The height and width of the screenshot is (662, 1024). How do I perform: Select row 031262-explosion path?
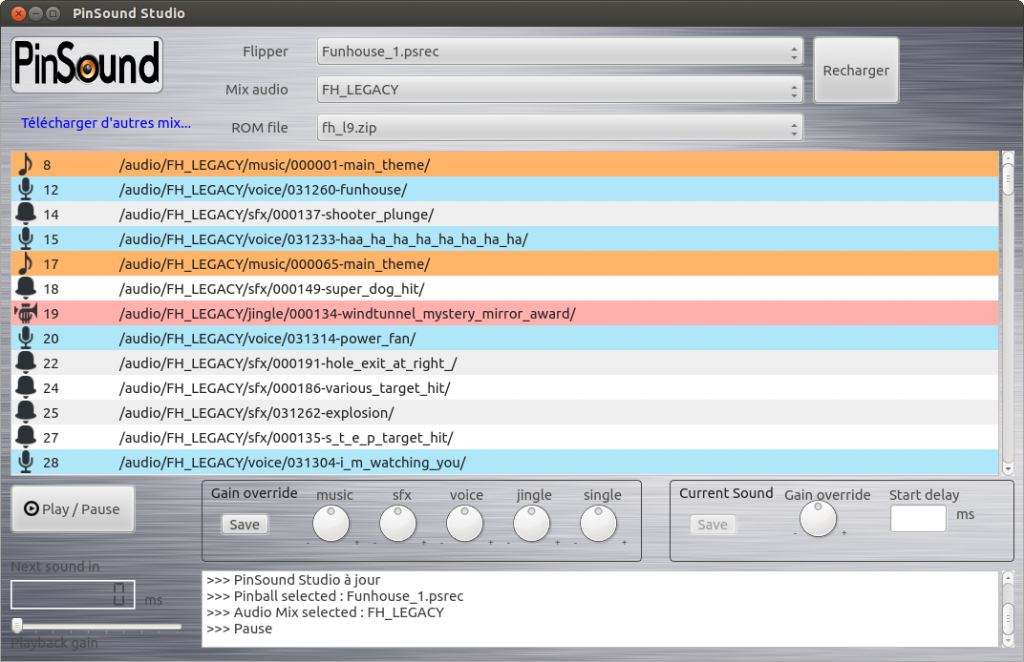[x=505, y=413]
